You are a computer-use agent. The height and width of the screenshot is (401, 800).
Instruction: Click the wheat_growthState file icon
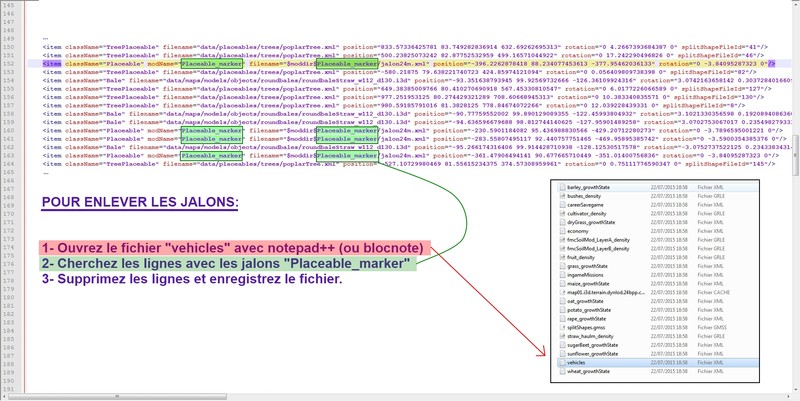(x=561, y=371)
